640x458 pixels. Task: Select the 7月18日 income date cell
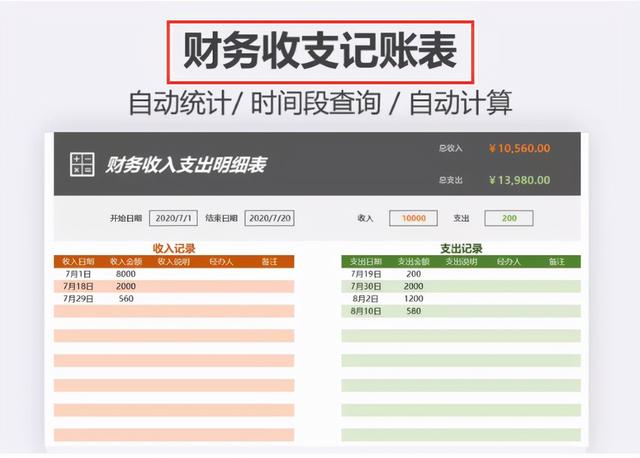tap(78, 286)
